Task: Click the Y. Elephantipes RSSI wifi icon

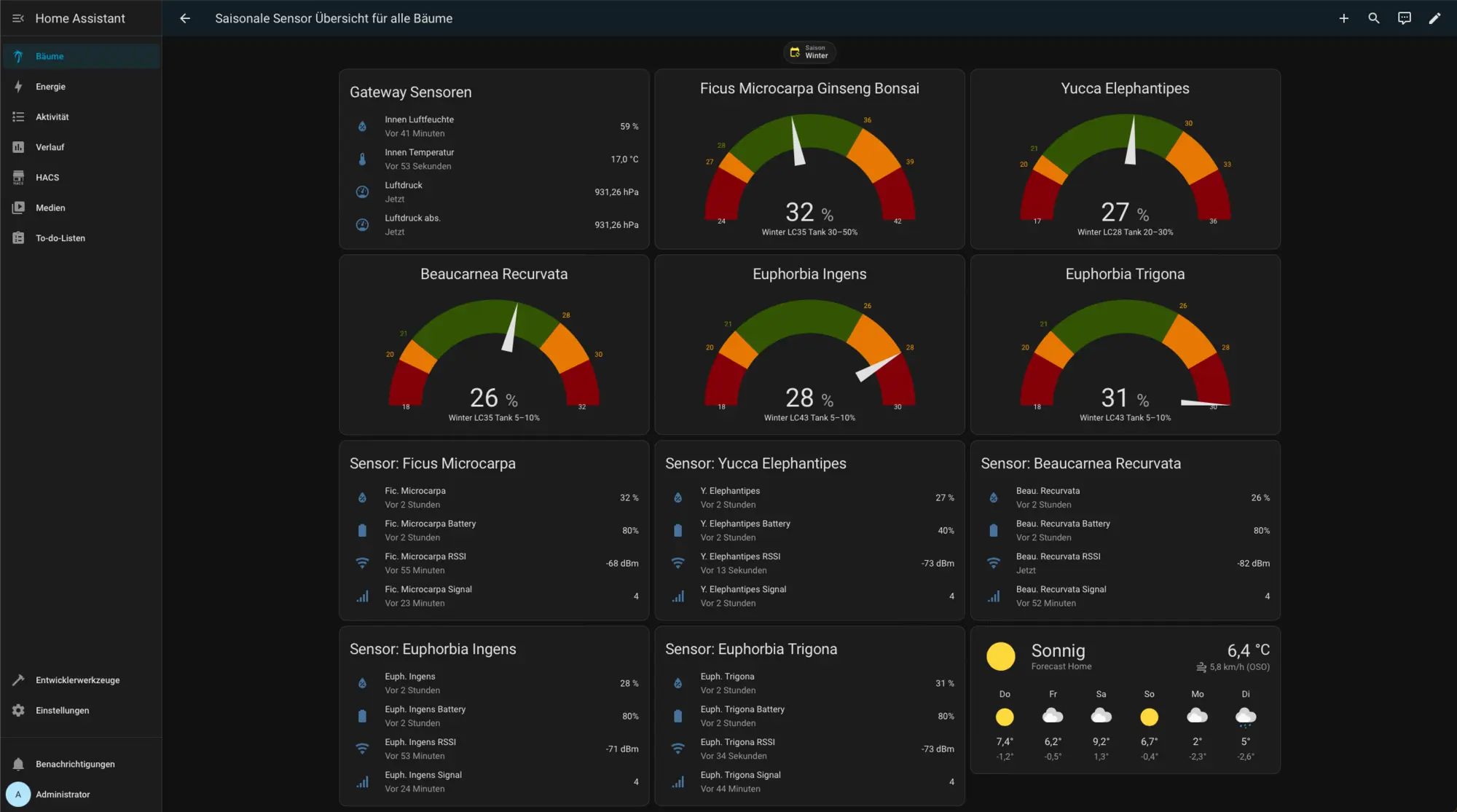Action: [678, 563]
